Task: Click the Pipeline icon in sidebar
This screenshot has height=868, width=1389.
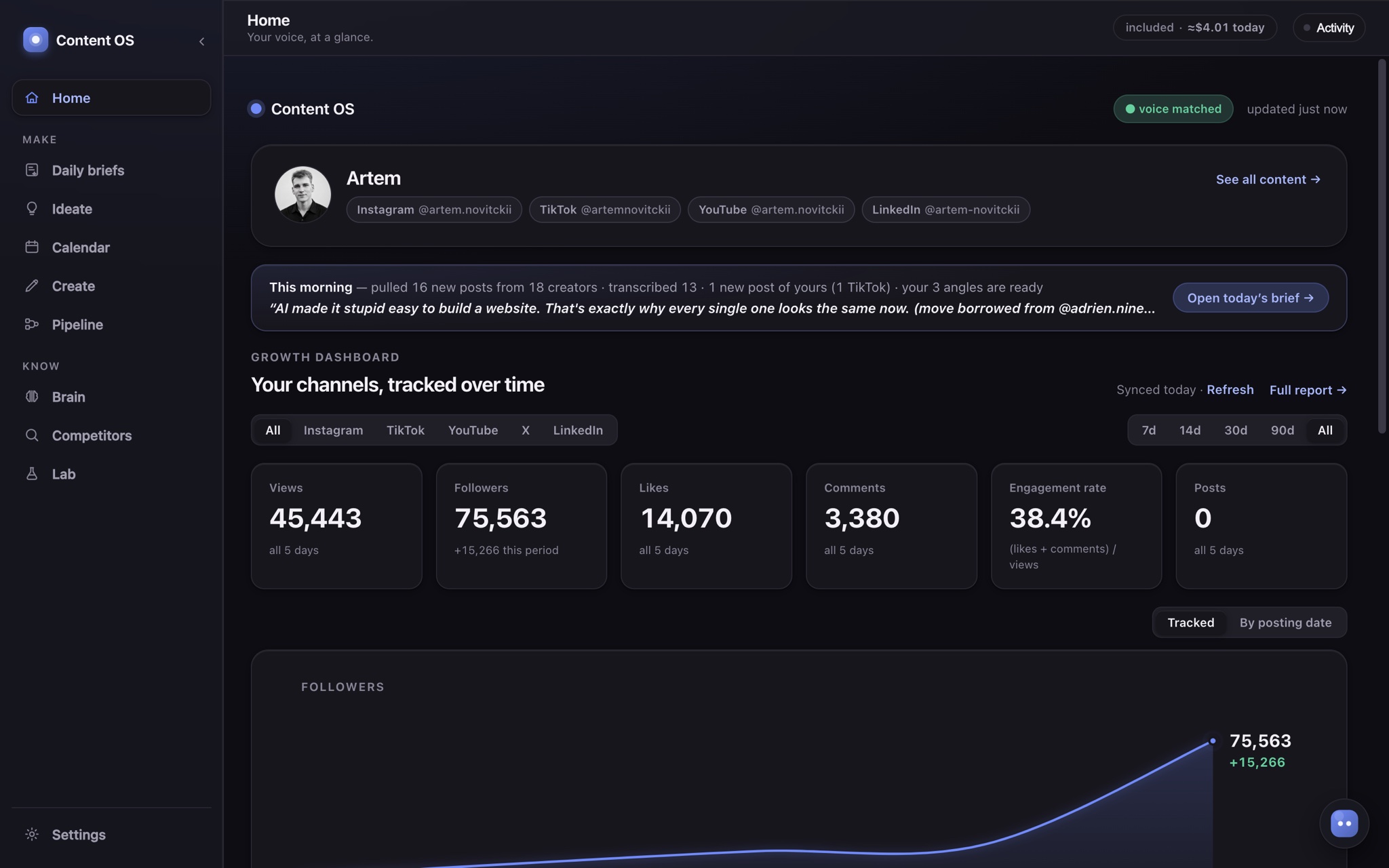Action: tap(32, 325)
